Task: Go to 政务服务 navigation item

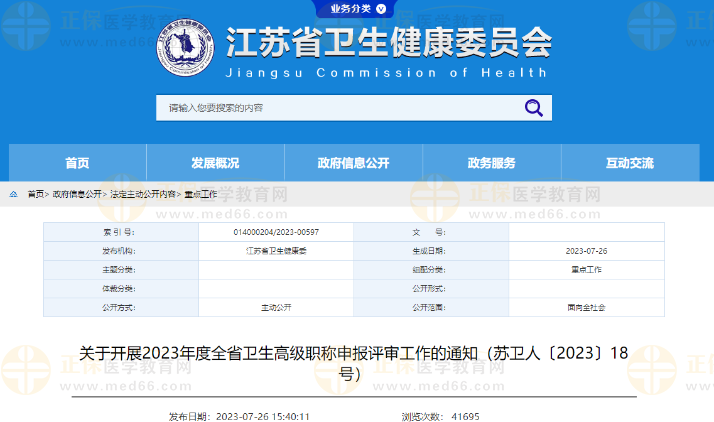Action: (491, 164)
